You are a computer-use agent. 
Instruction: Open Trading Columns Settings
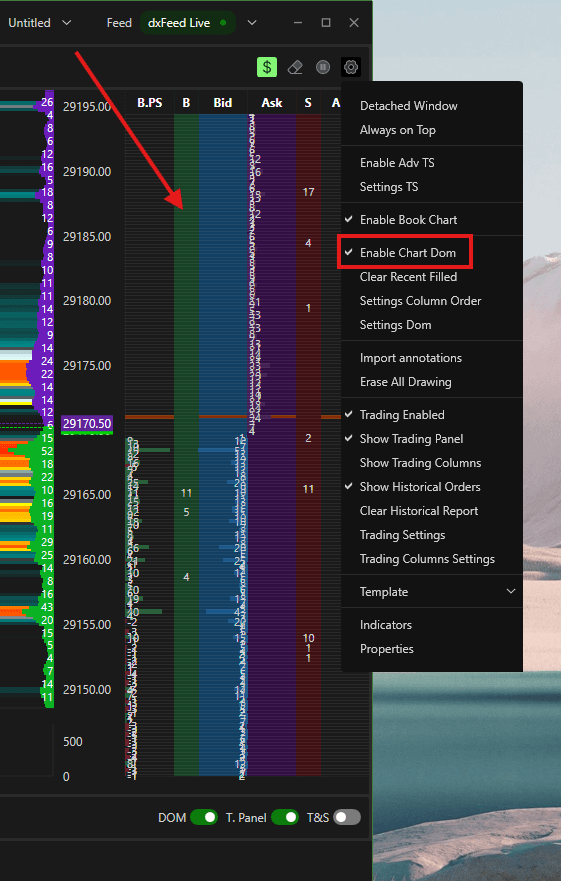pos(432,559)
